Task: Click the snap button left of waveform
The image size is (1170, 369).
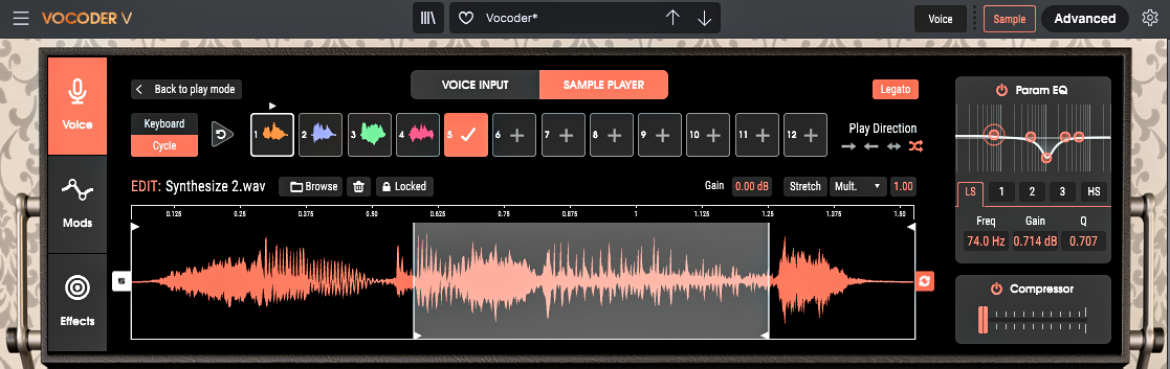Action: pos(122,281)
